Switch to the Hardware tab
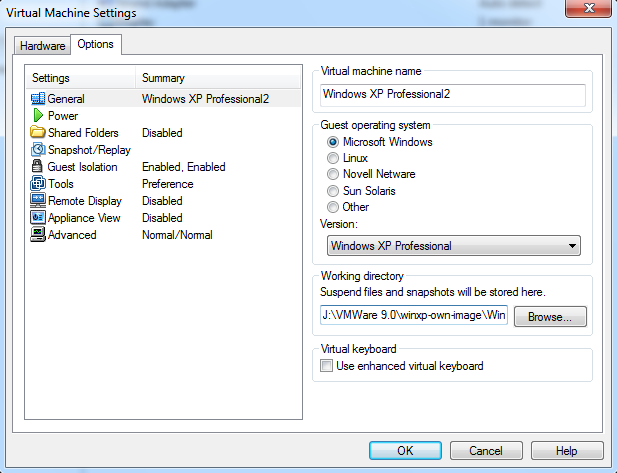617x473 pixels. click(42, 46)
